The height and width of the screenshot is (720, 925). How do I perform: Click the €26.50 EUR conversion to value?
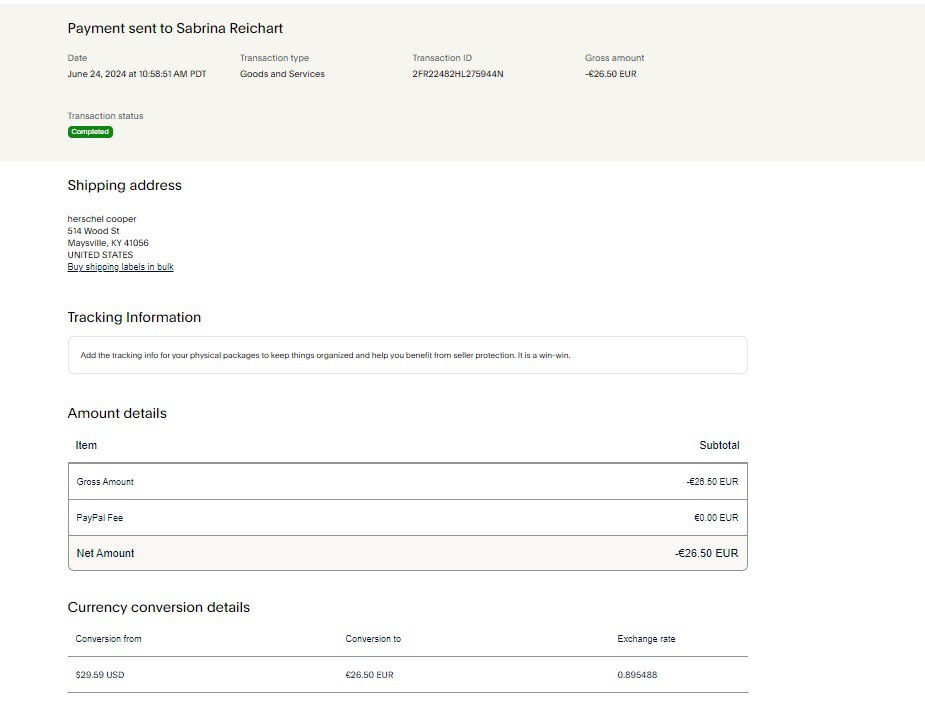[369, 675]
